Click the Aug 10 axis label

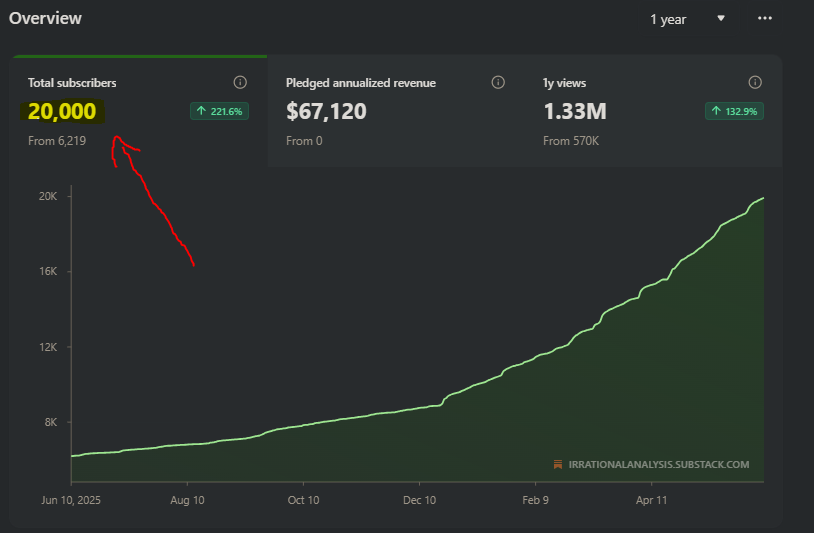[x=187, y=500]
